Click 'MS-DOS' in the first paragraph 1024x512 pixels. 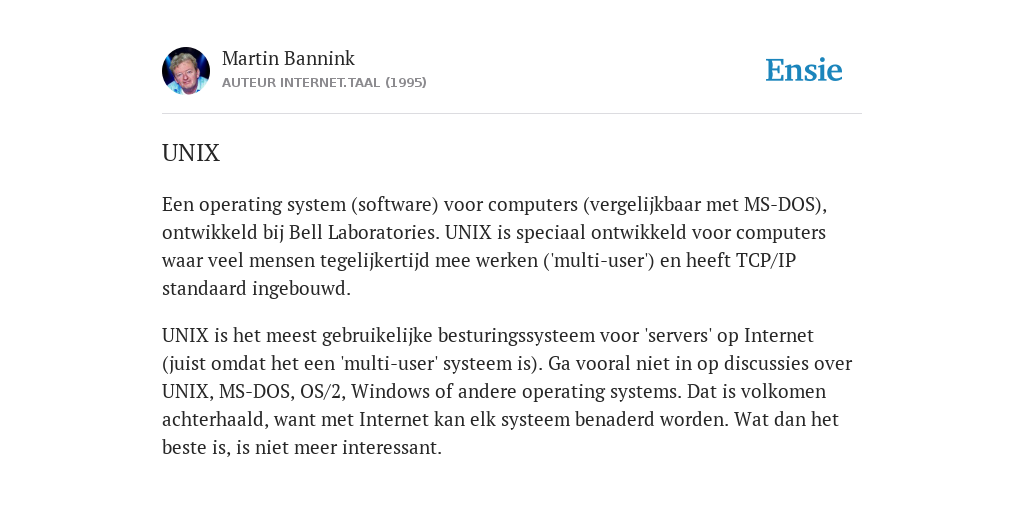[781, 204]
